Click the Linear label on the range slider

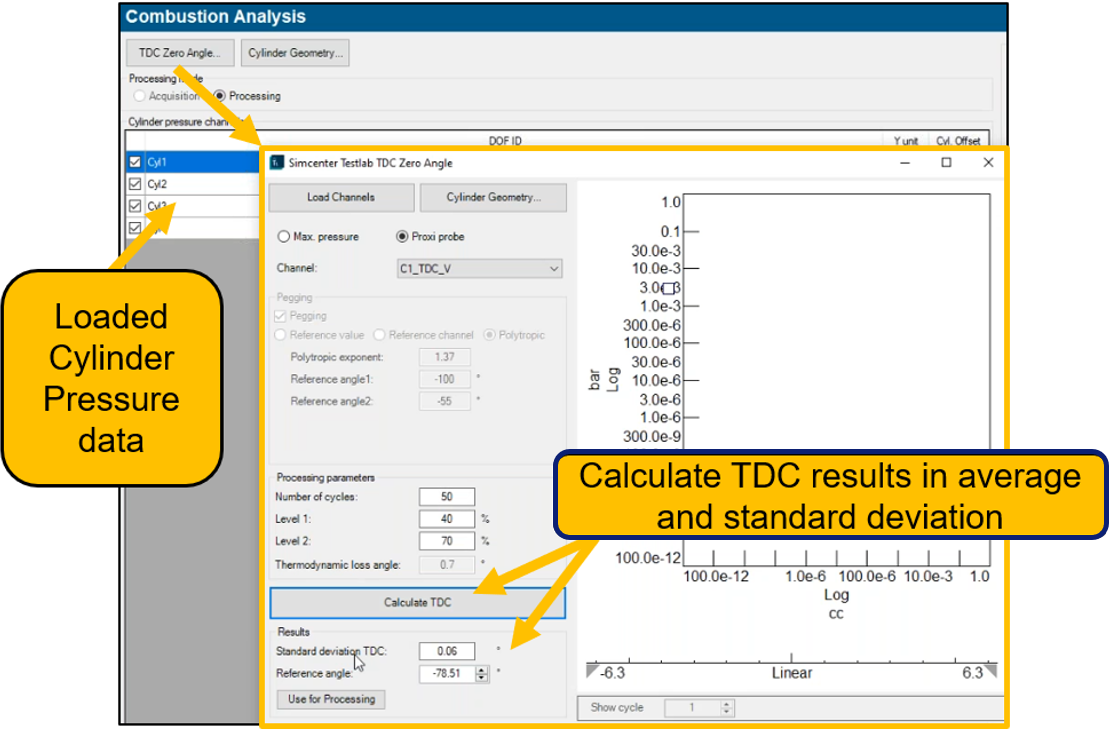(792, 673)
